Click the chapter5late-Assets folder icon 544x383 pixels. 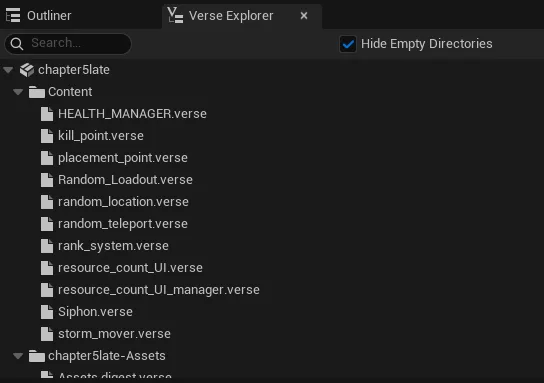tap(37, 356)
